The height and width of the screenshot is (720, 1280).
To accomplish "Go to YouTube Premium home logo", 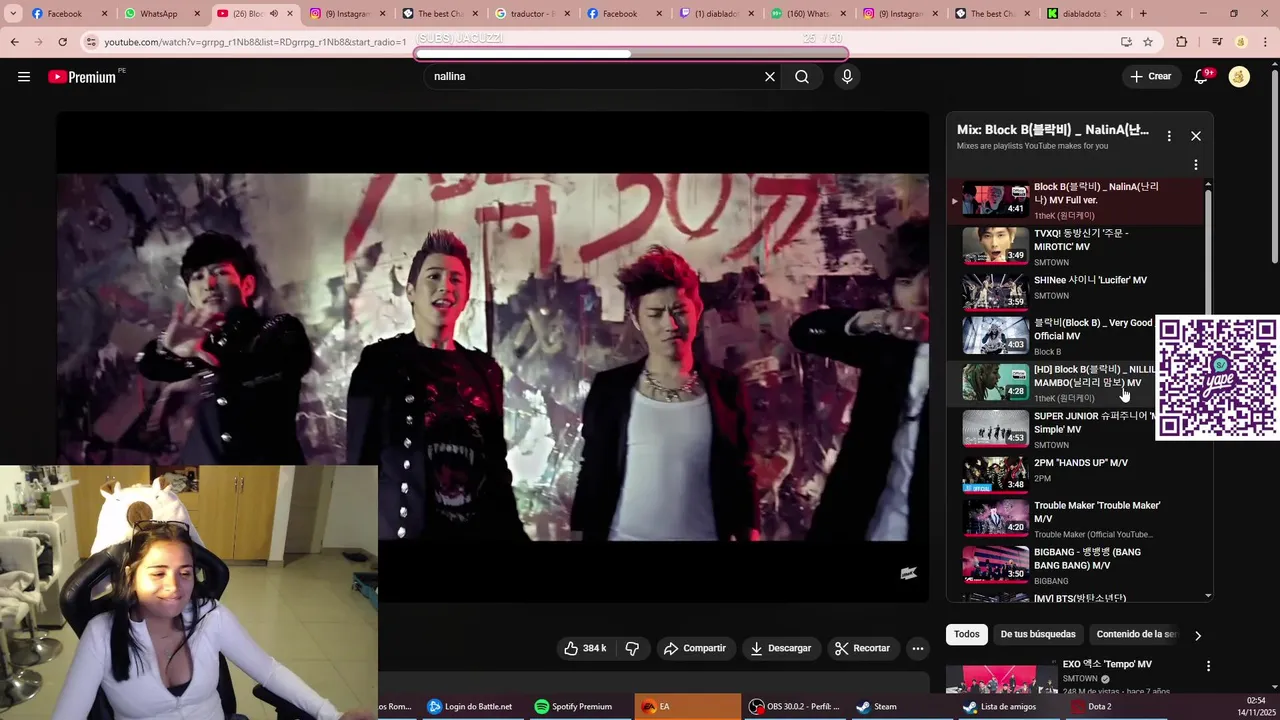I will click(x=82, y=77).
